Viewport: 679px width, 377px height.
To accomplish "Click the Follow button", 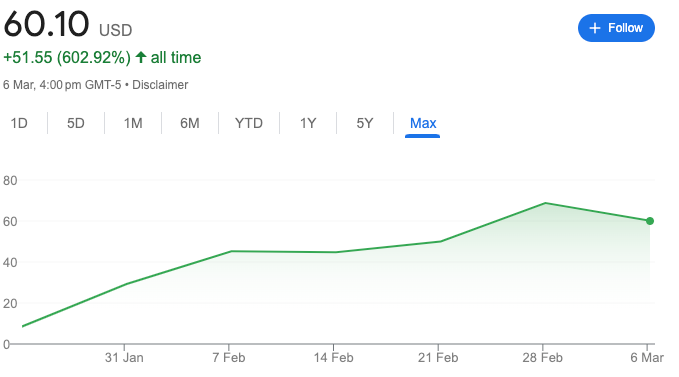I will (x=616, y=28).
